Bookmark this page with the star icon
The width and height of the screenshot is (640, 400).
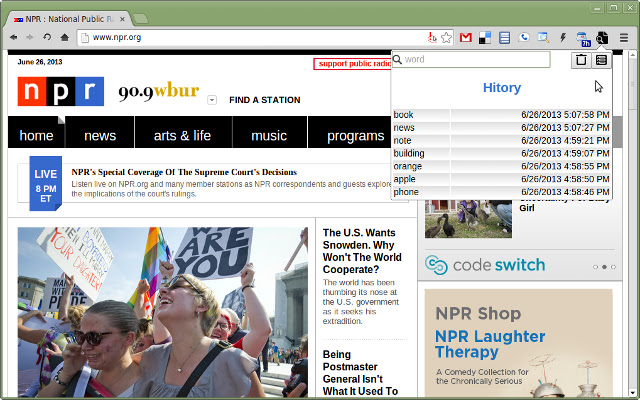[447, 38]
